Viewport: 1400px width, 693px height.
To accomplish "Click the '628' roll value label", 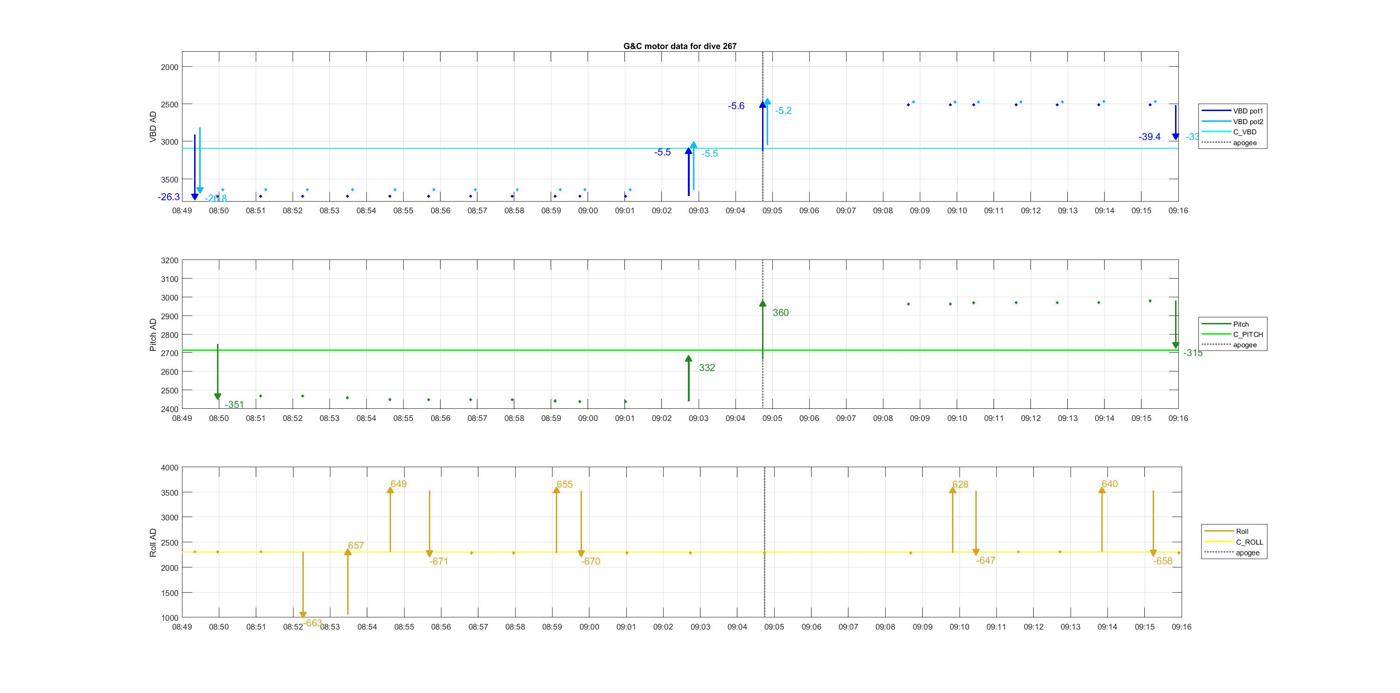I will pos(960,484).
